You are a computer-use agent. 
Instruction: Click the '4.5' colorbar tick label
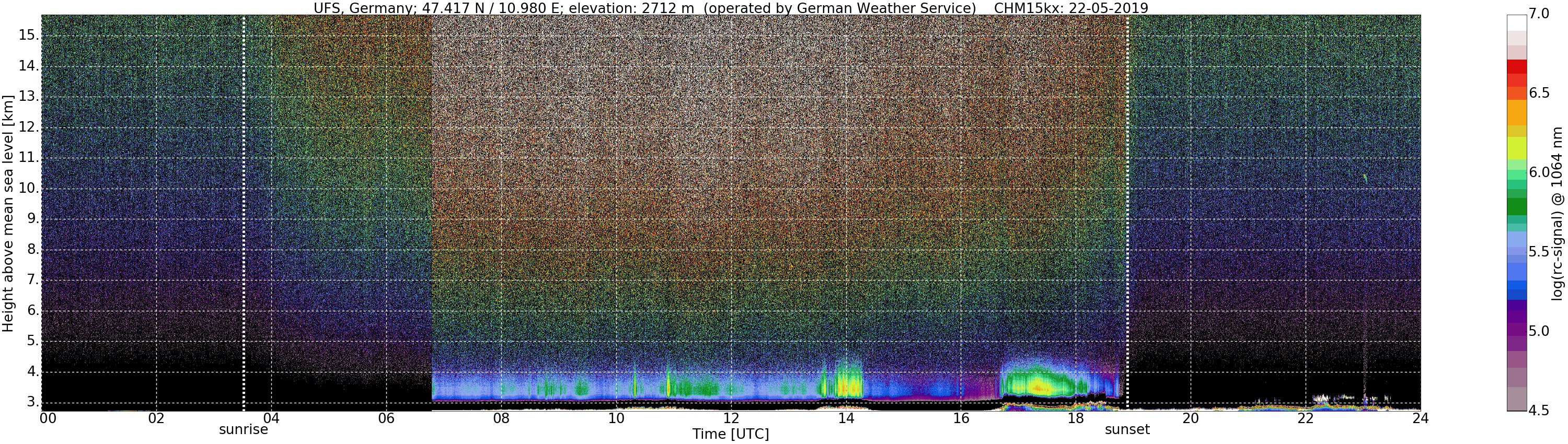1539,411
